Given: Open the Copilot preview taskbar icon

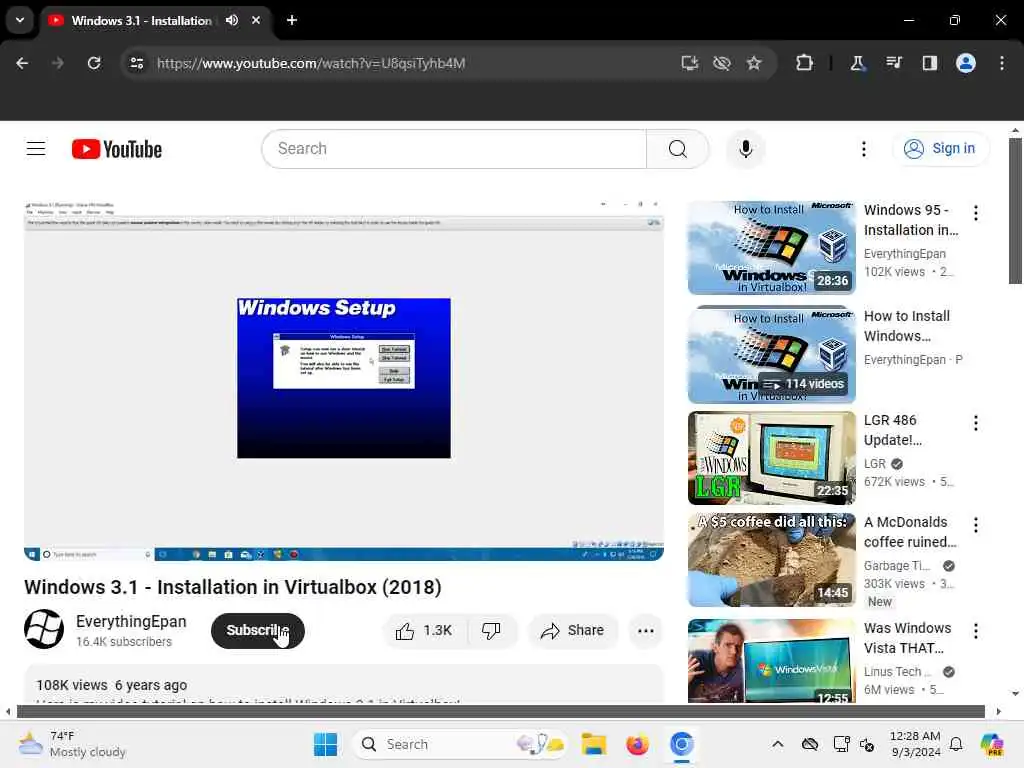Looking at the screenshot, I should pos(992,744).
